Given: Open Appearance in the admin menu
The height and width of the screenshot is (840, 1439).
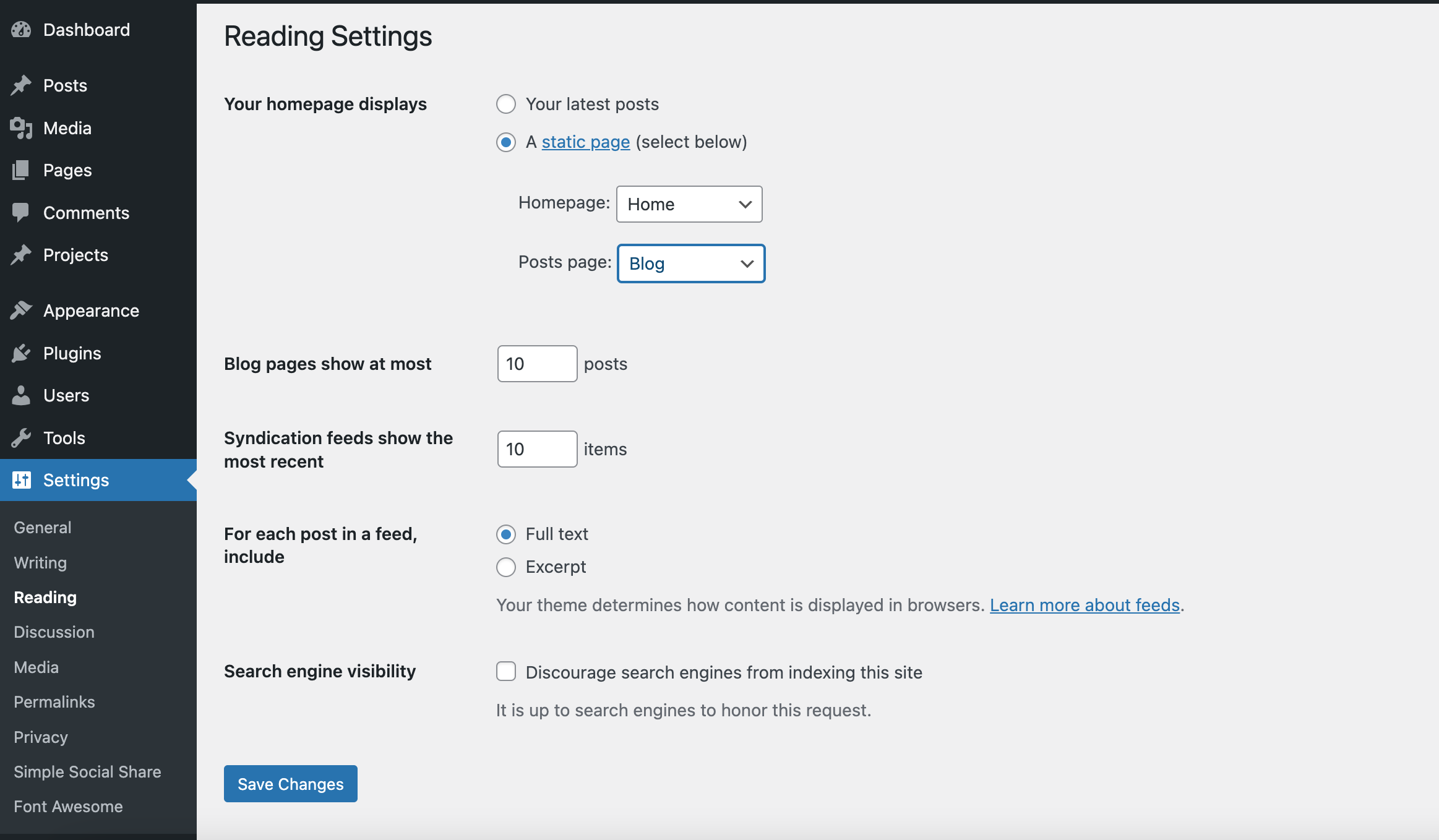Looking at the screenshot, I should point(98,311).
